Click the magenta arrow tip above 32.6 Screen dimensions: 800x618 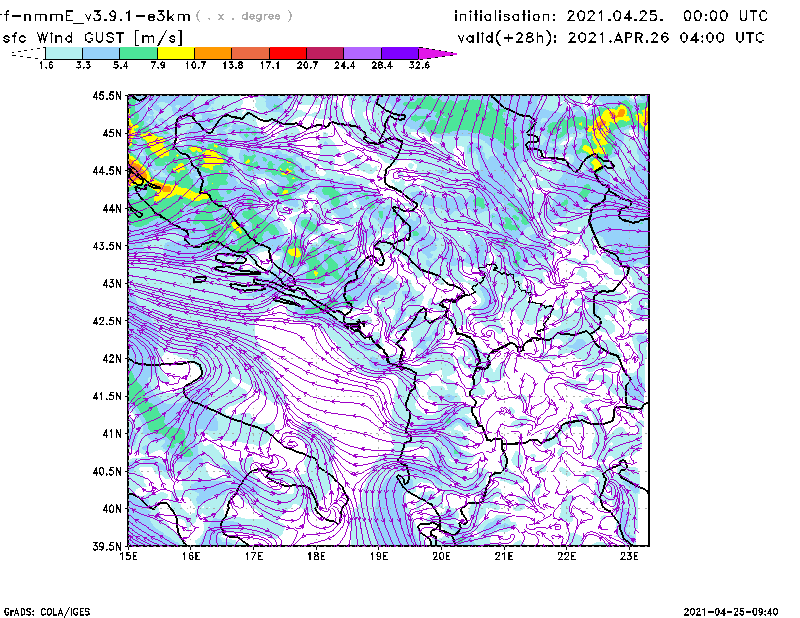coord(437,53)
